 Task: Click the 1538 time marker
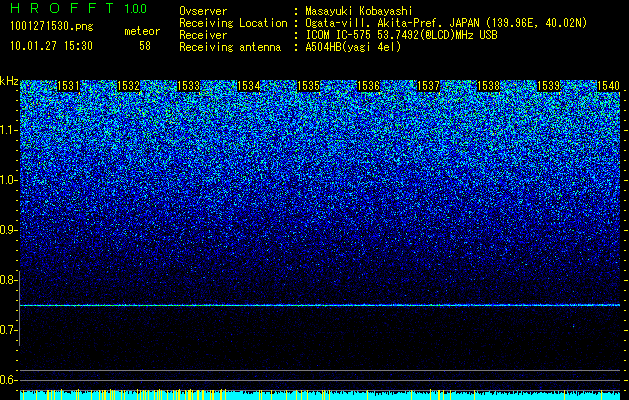[x=489, y=86]
